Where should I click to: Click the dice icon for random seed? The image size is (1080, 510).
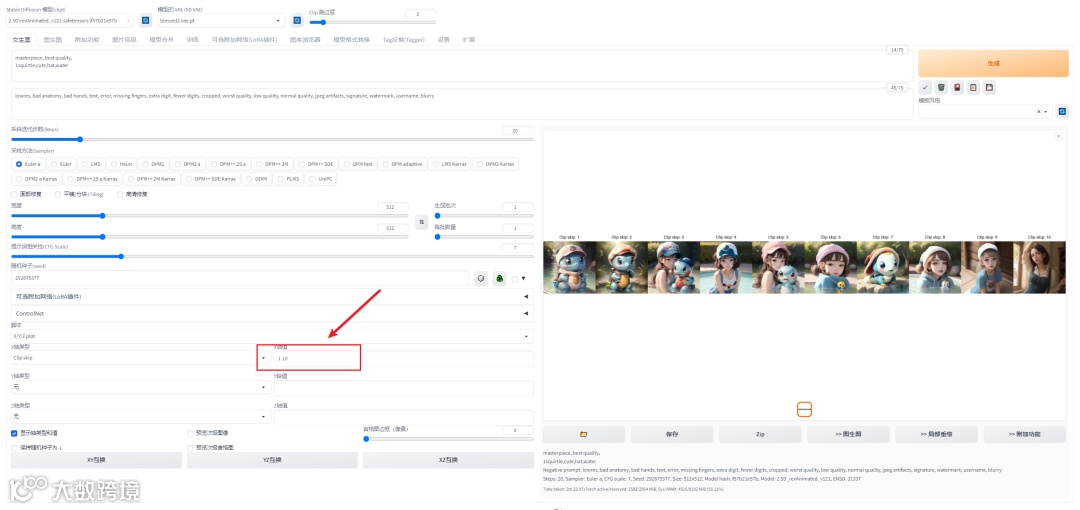481,278
